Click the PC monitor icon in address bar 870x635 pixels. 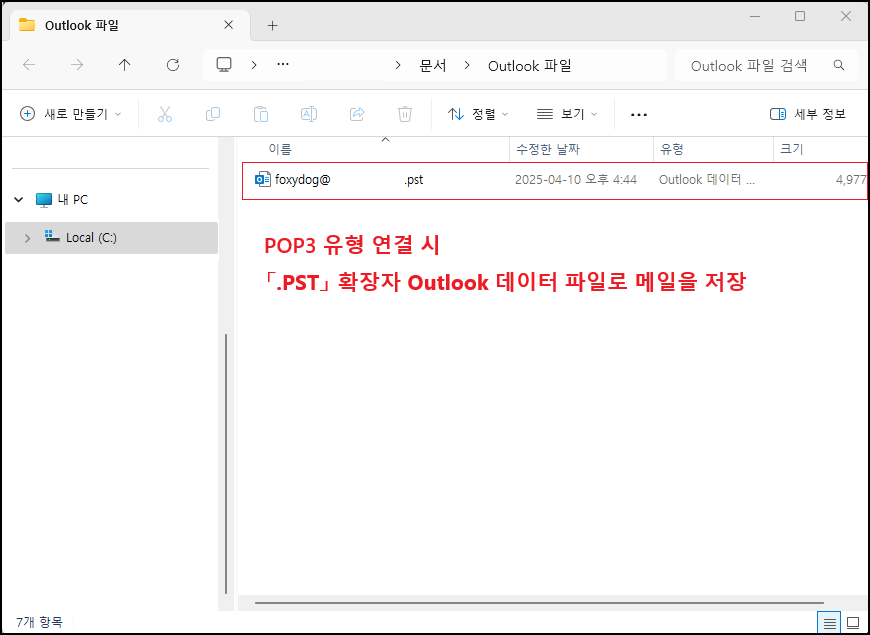pos(224,65)
